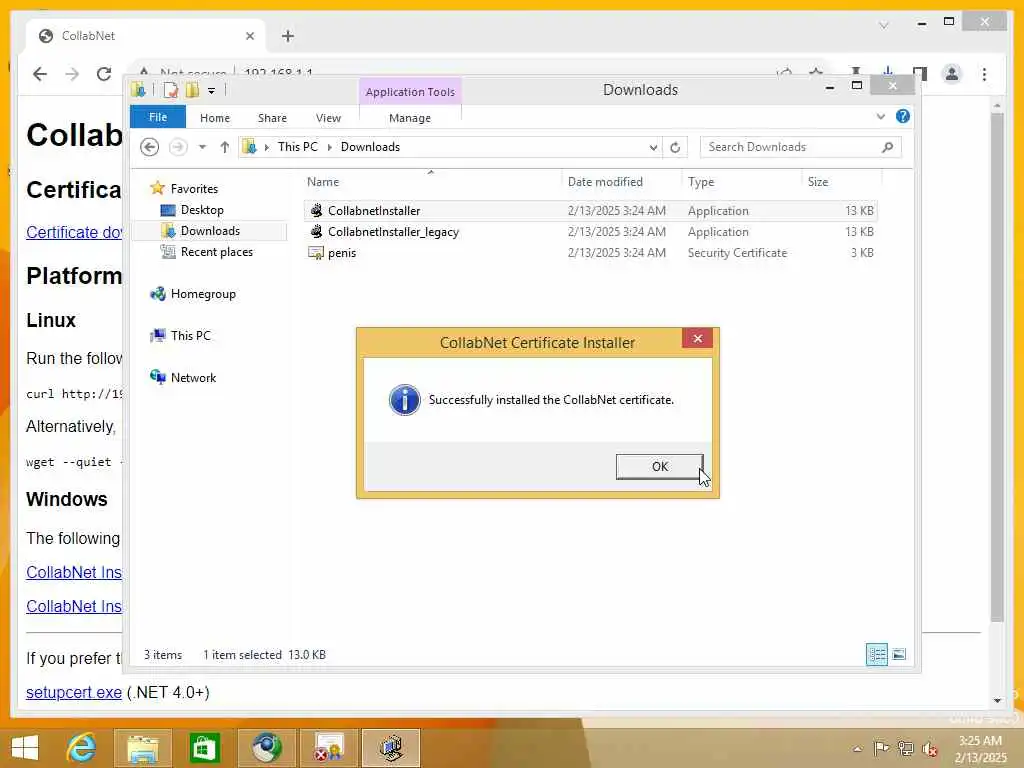This screenshot has height=768, width=1024.
Task: Click the Downloads segment in the address bar
Action: 370,147
